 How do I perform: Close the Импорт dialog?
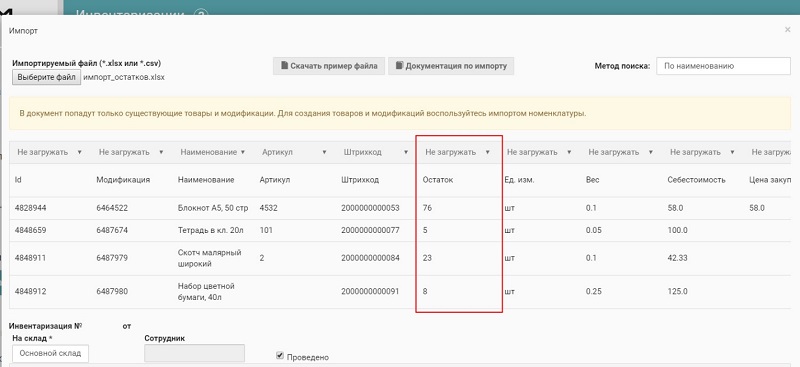(x=787, y=30)
